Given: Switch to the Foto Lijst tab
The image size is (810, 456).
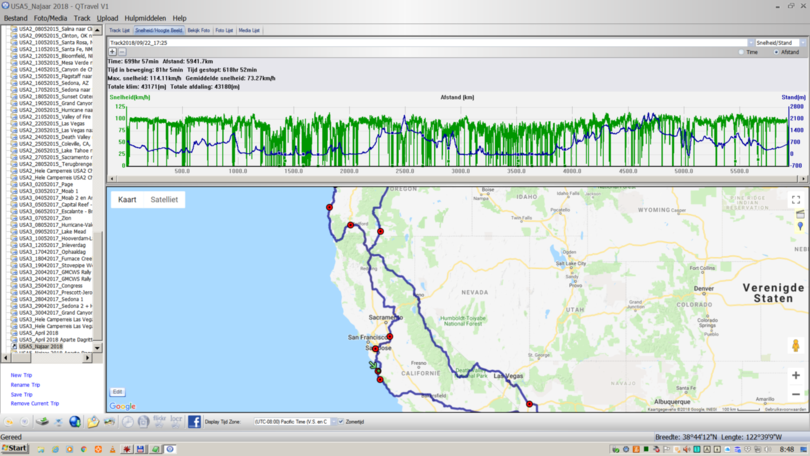Looking at the screenshot, I should click(x=224, y=30).
